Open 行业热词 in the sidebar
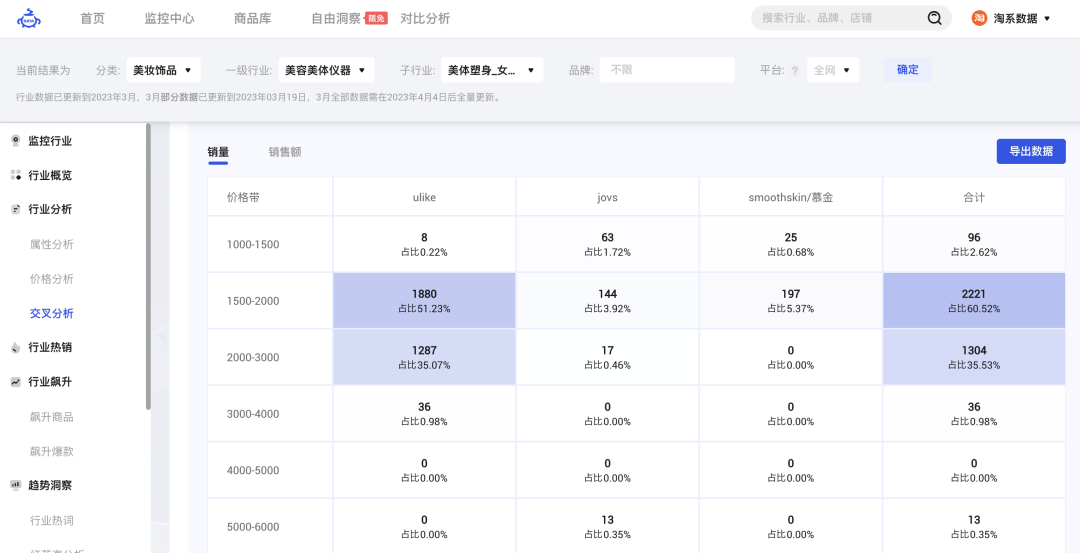The width and height of the screenshot is (1080, 553). (52, 520)
